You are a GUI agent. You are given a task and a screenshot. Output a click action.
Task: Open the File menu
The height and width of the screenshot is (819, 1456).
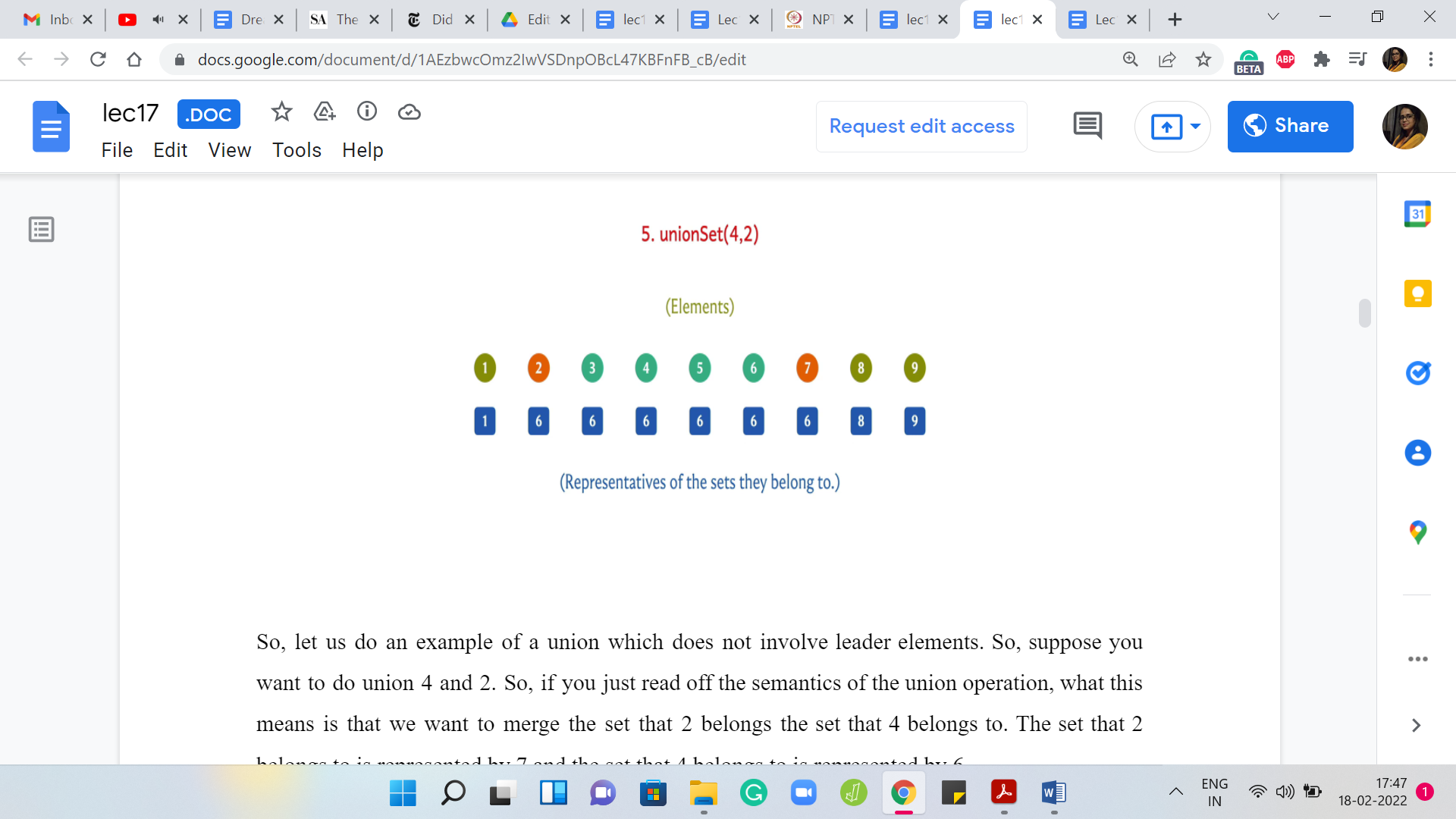117,150
